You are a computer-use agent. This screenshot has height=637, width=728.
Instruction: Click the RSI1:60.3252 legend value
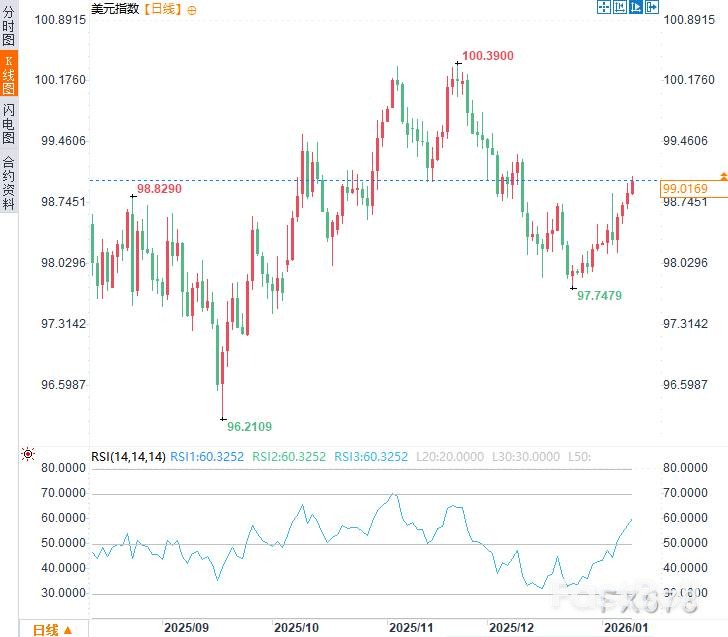click(207, 457)
